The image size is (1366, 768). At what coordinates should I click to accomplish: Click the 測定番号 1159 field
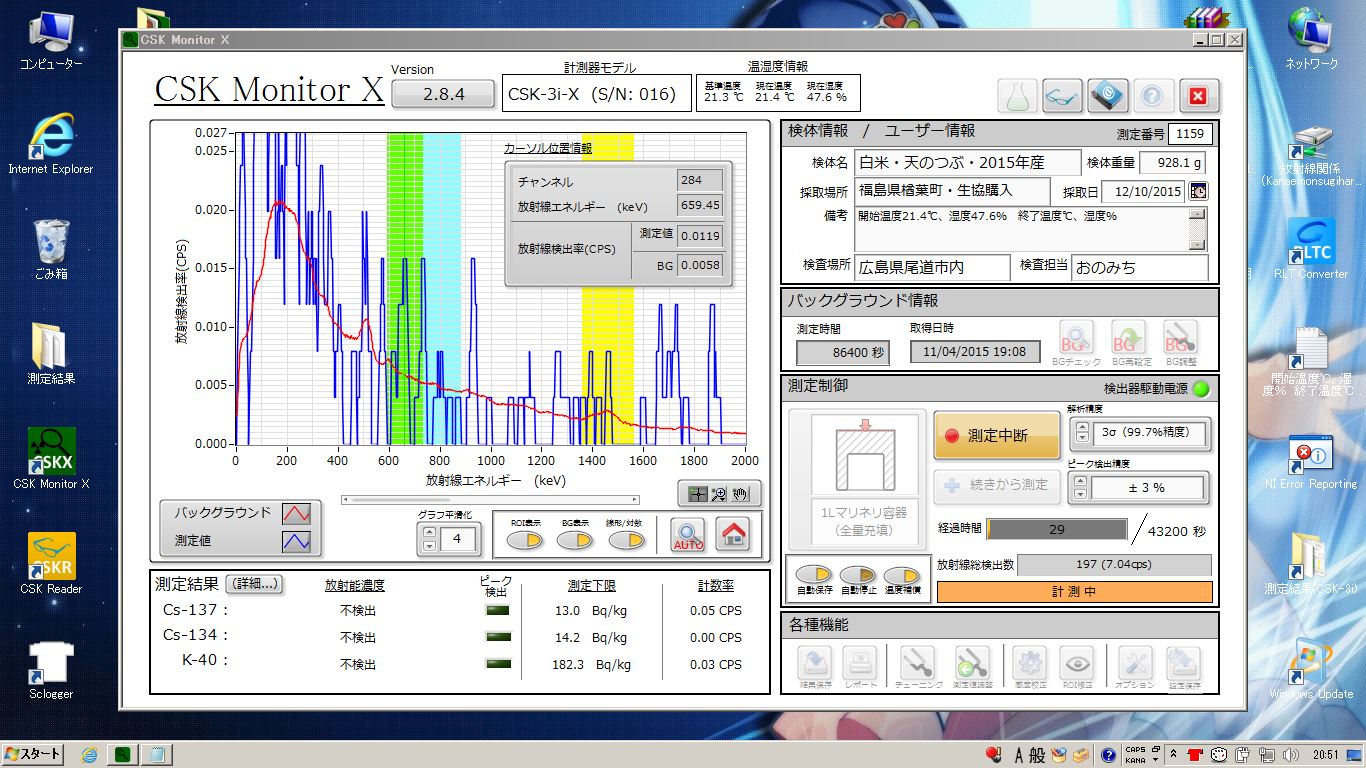pos(1190,134)
